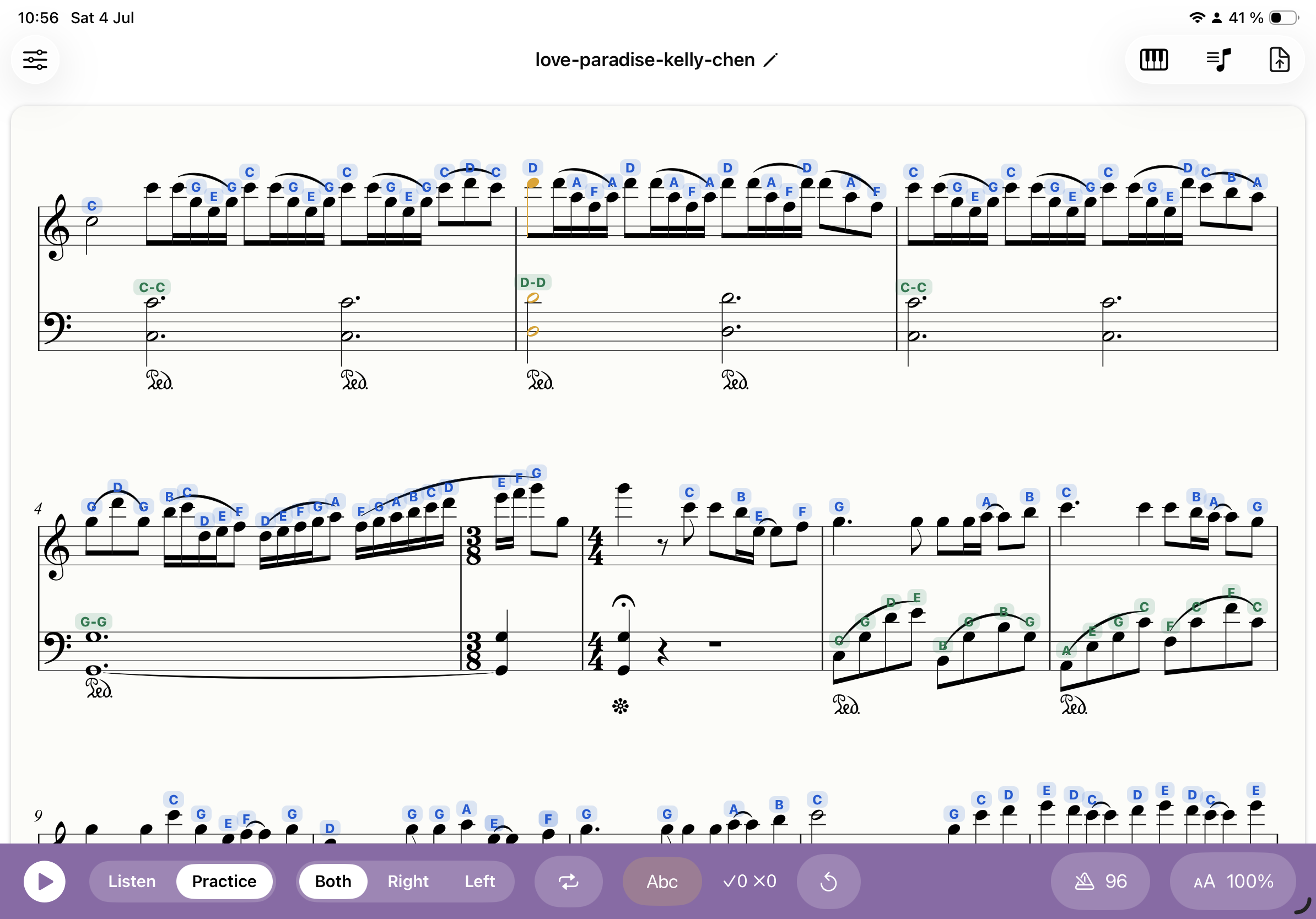Tap measure number 4
1316x919 pixels.
38,509
